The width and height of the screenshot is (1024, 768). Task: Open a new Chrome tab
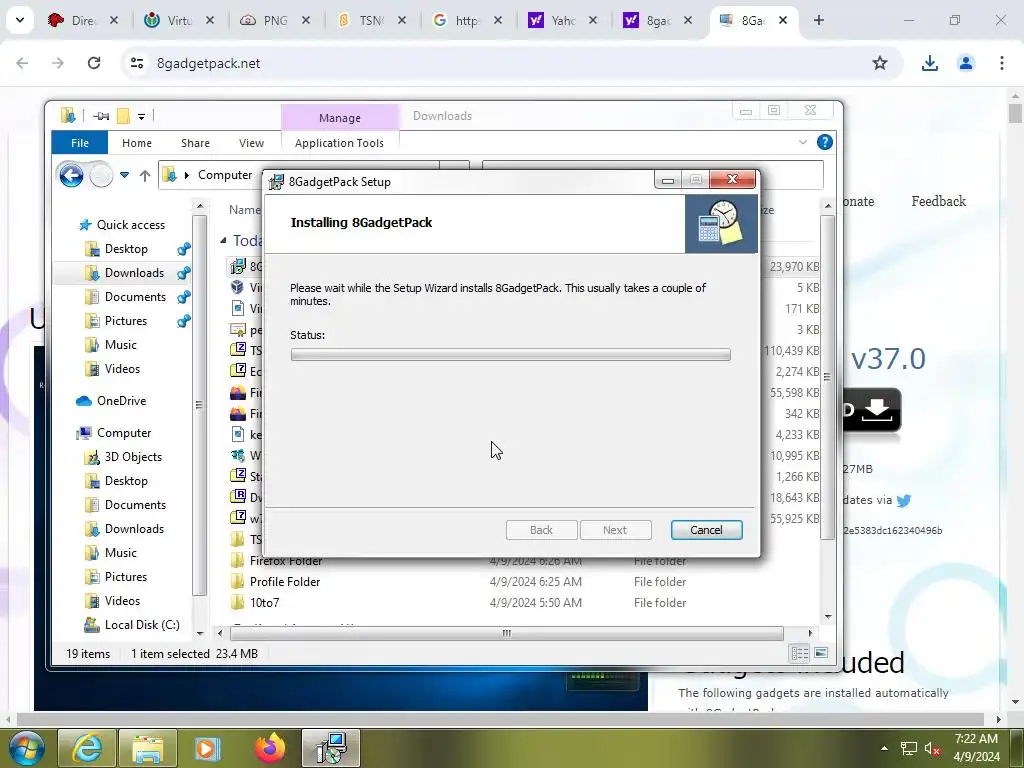[818, 20]
